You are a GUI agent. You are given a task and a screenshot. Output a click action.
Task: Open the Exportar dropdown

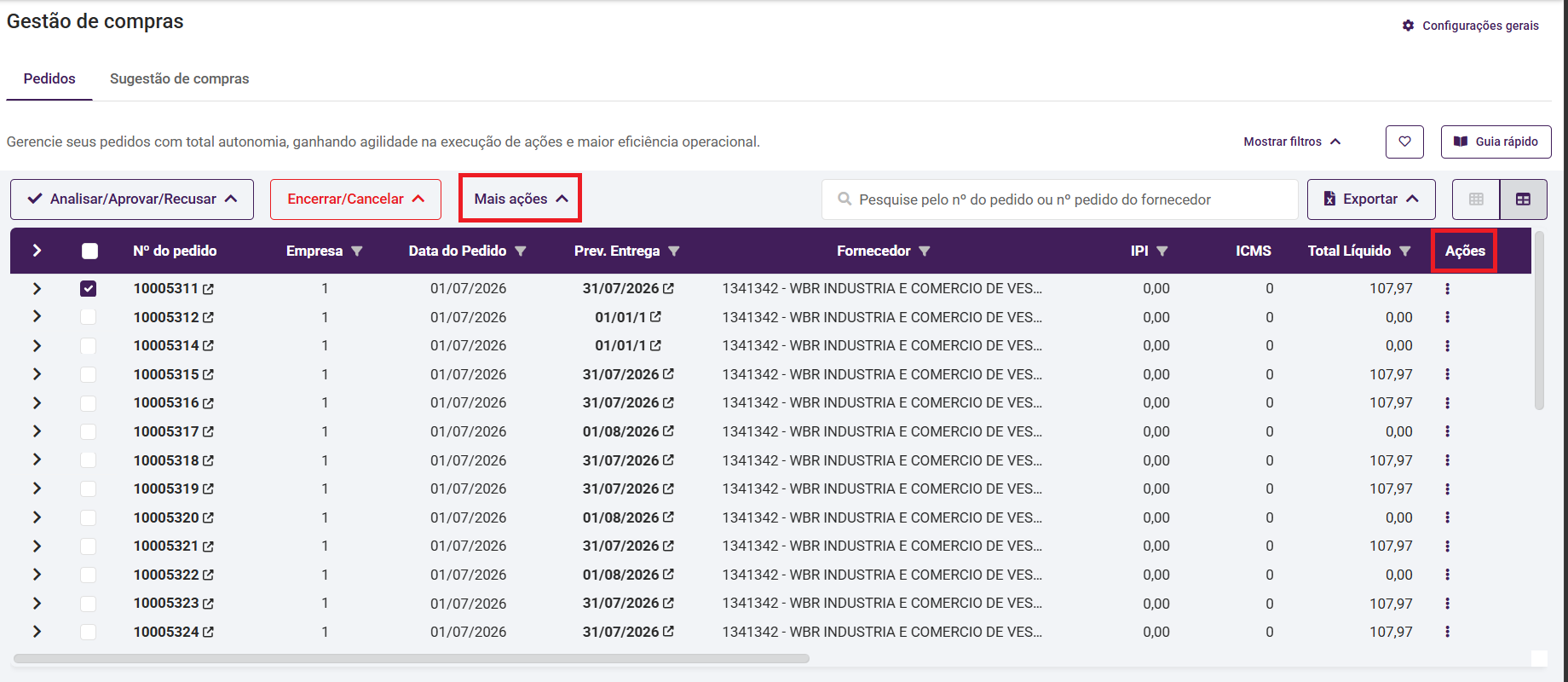click(1371, 199)
